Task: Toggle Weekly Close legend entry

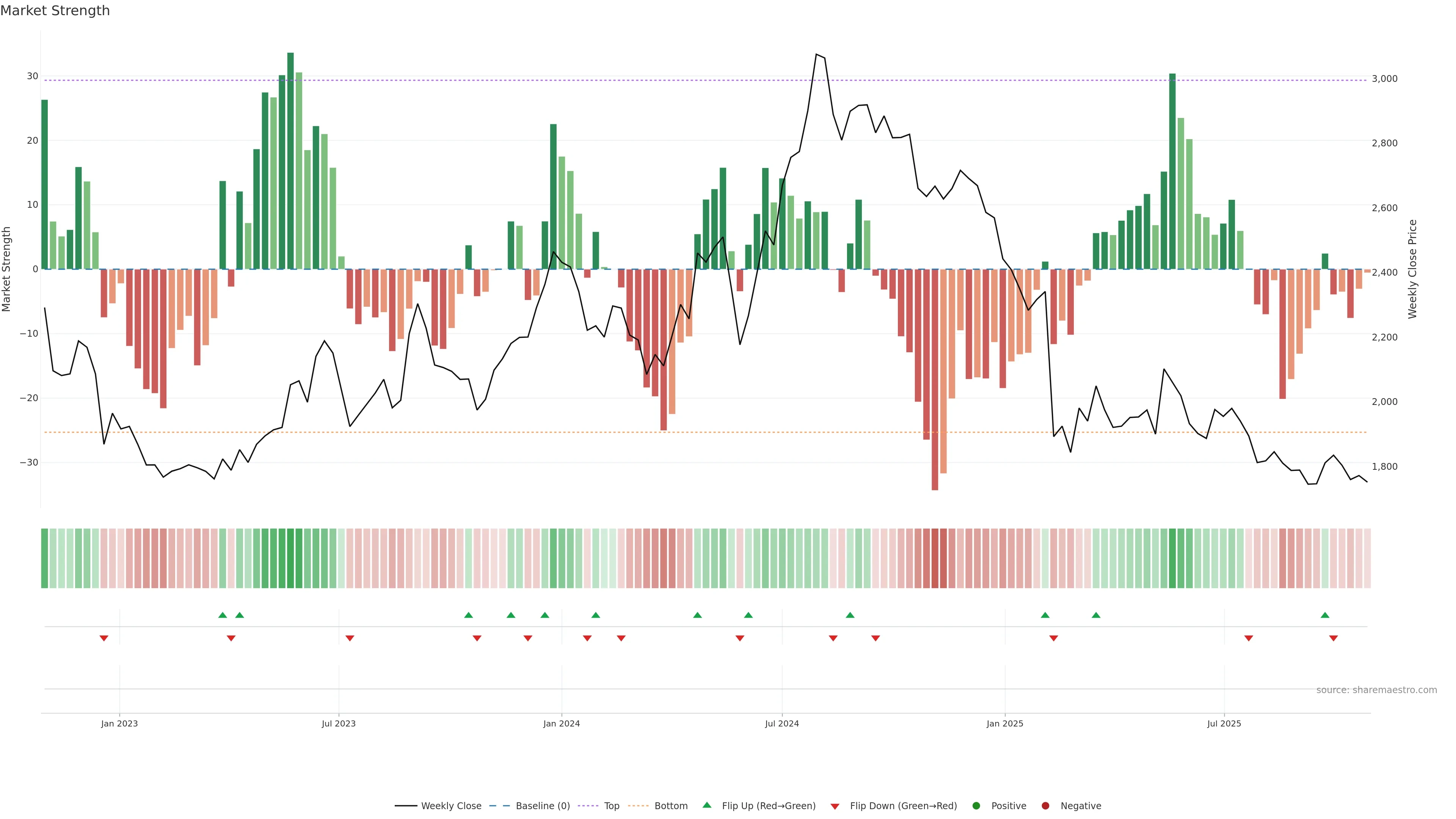Action: [x=450, y=805]
